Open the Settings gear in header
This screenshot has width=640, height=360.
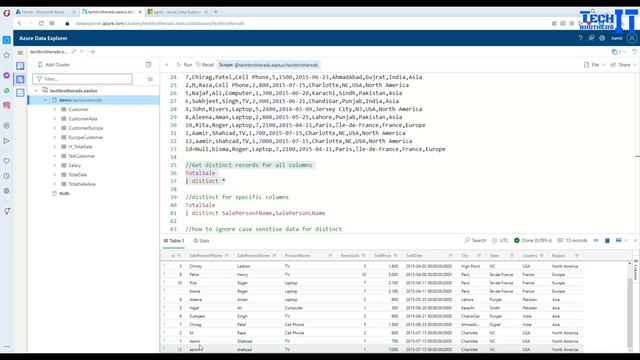602,38
